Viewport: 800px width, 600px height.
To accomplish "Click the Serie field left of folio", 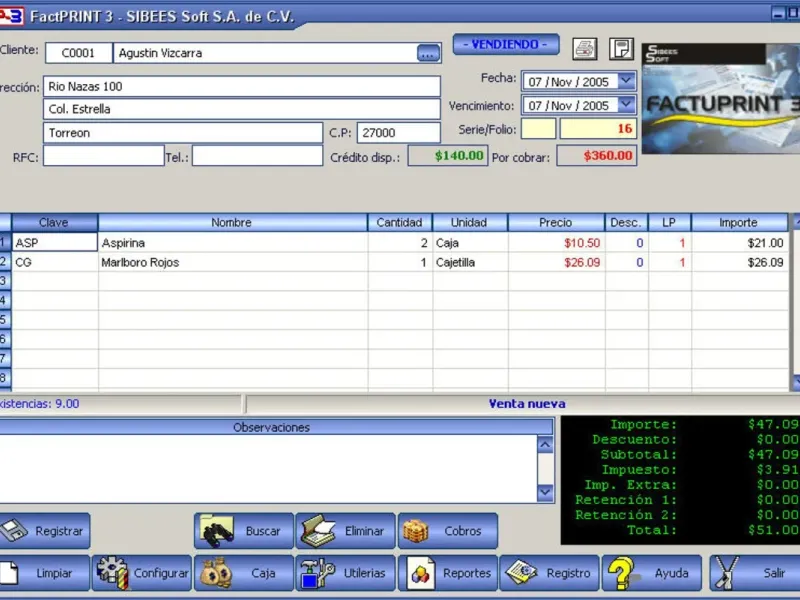I will (538, 129).
